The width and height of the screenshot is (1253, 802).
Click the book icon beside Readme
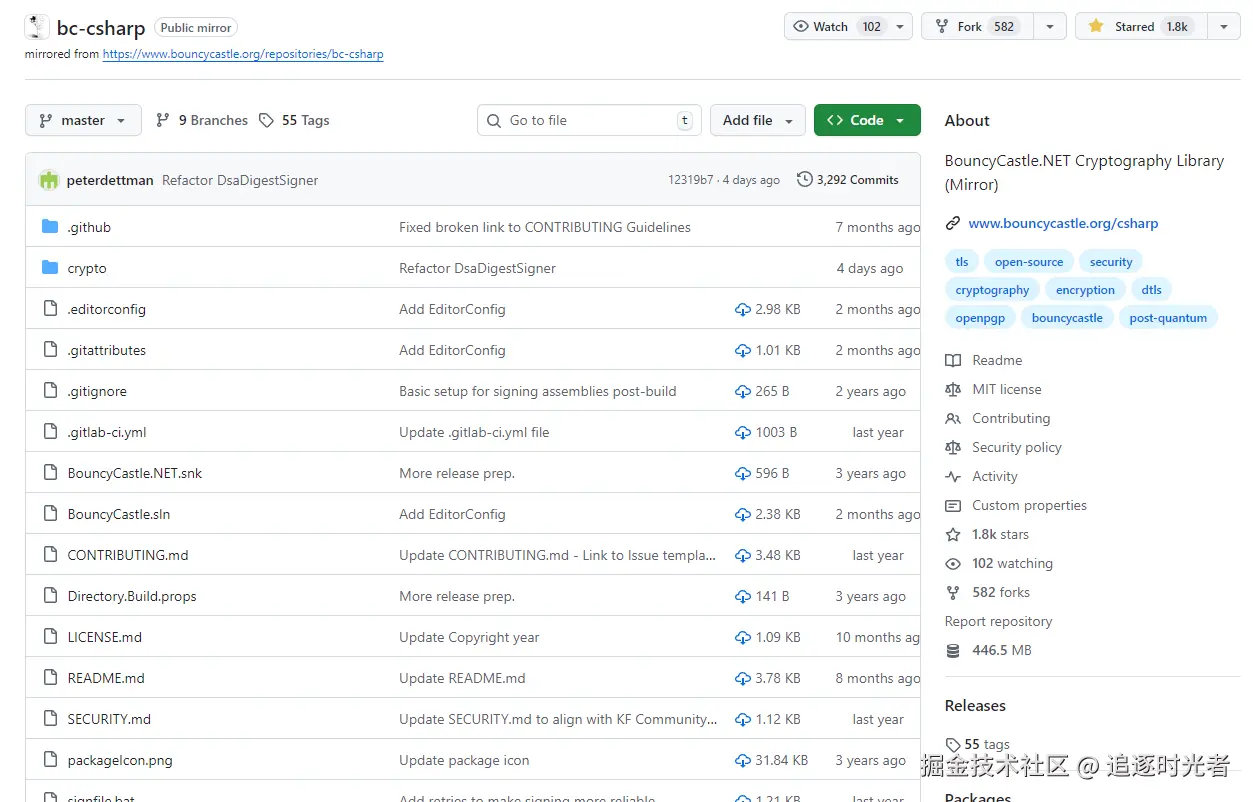(x=953, y=360)
